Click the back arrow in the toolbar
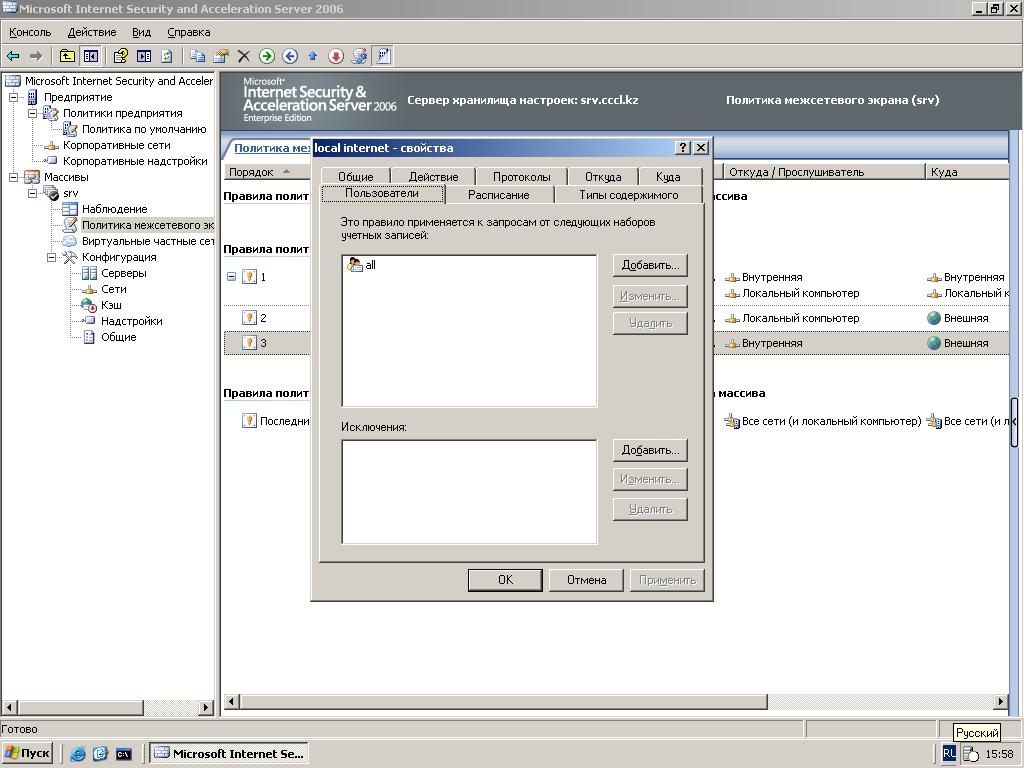 13,56
